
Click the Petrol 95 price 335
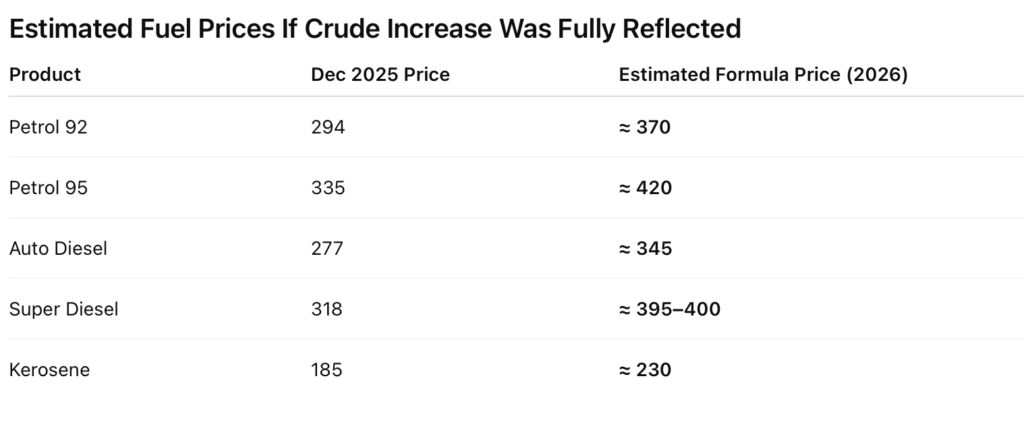click(x=327, y=188)
